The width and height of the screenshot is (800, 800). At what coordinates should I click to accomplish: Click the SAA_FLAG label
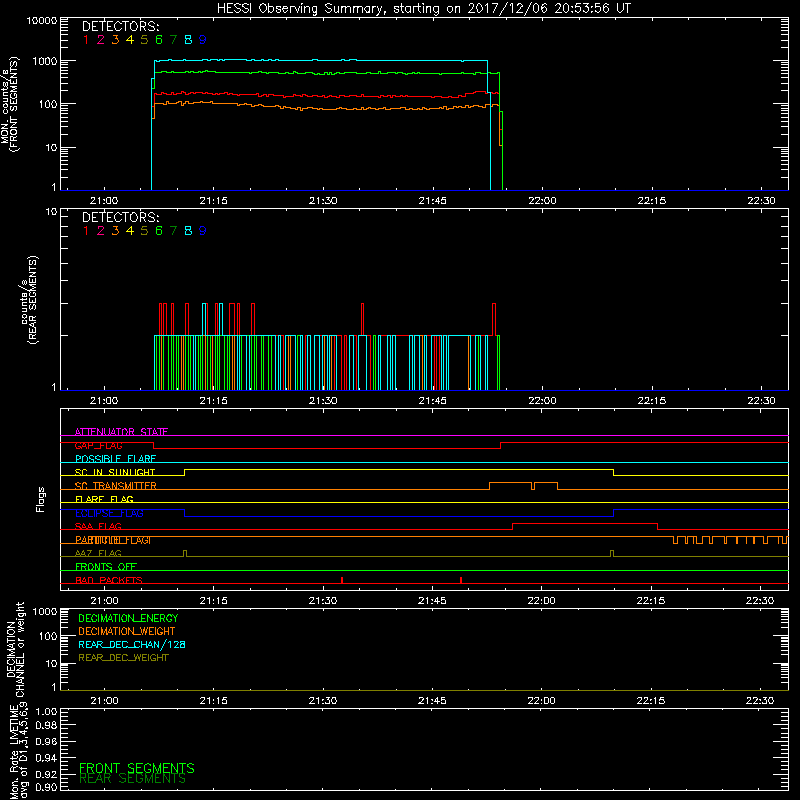[98, 527]
